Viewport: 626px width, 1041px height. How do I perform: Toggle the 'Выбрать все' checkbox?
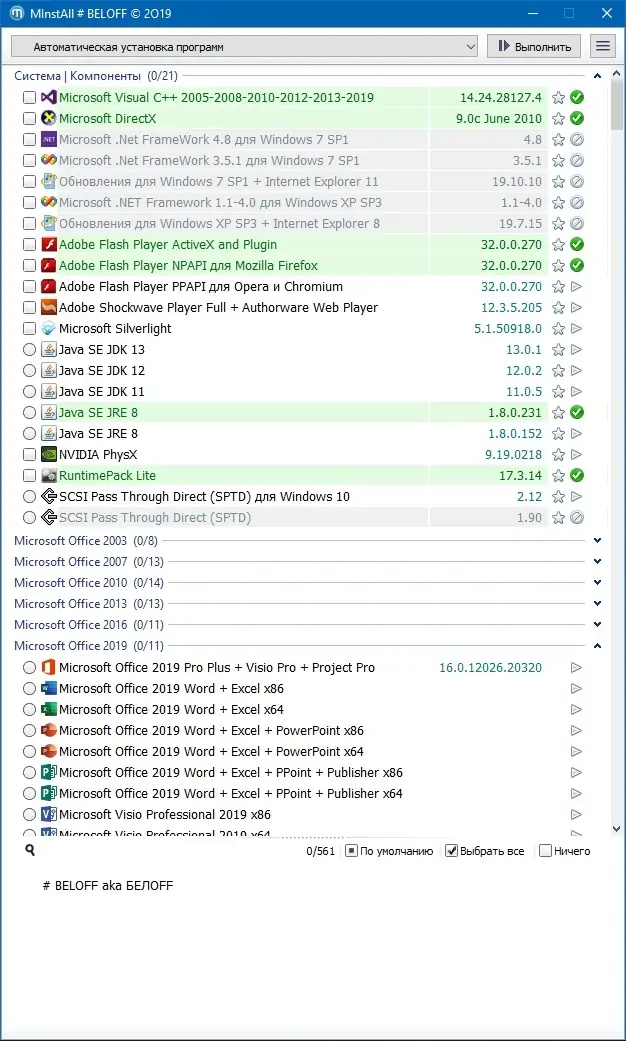point(451,851)
